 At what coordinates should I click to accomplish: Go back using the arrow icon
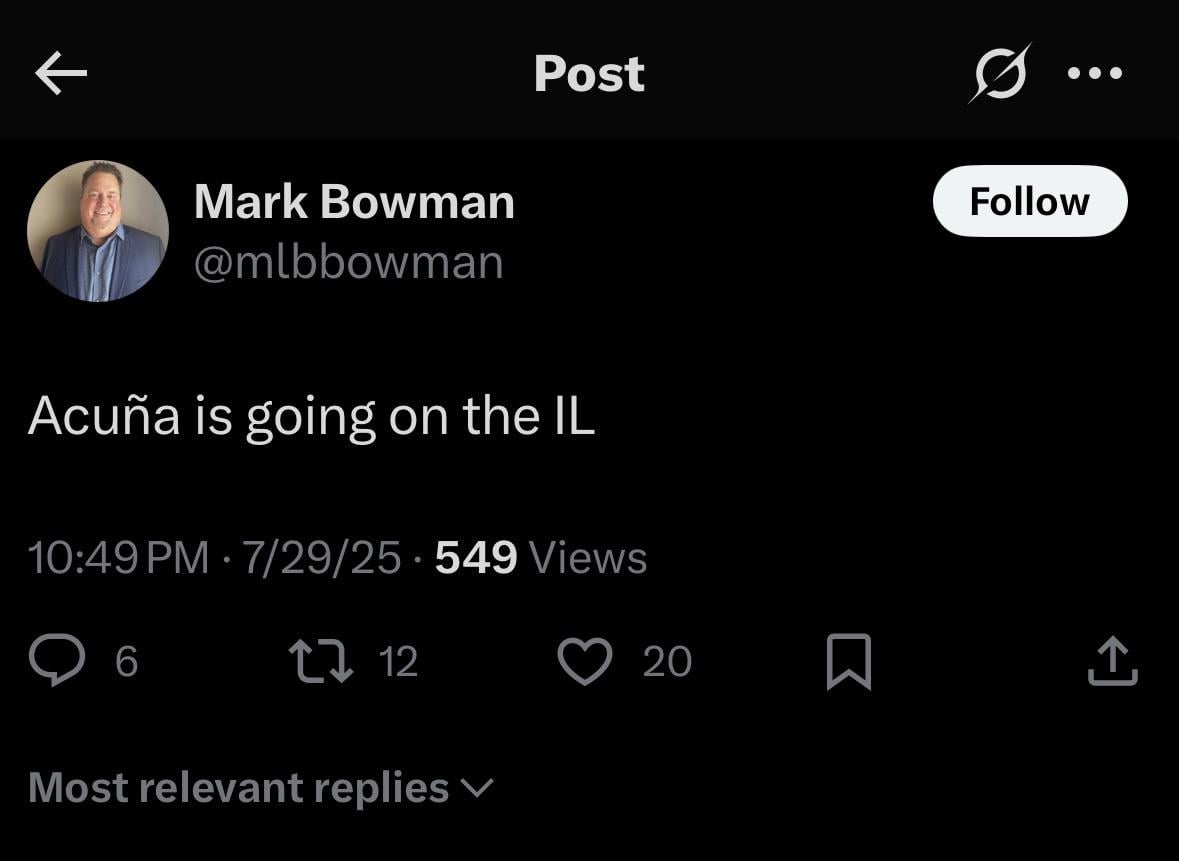click(x=62, y=73)
